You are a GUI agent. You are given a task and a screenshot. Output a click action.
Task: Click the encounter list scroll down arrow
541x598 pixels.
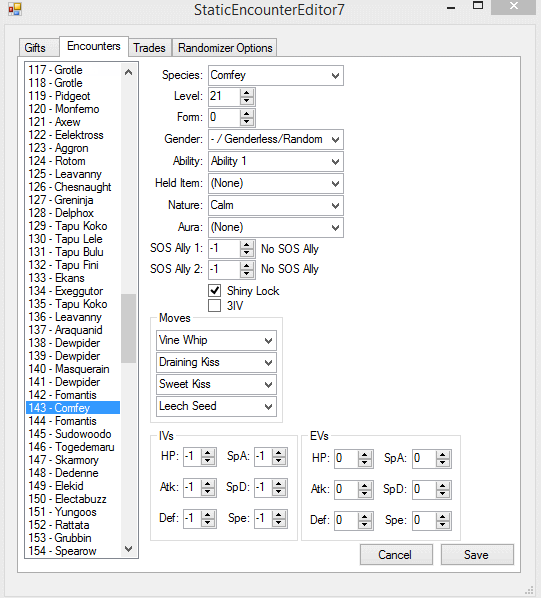coord(128,549)
